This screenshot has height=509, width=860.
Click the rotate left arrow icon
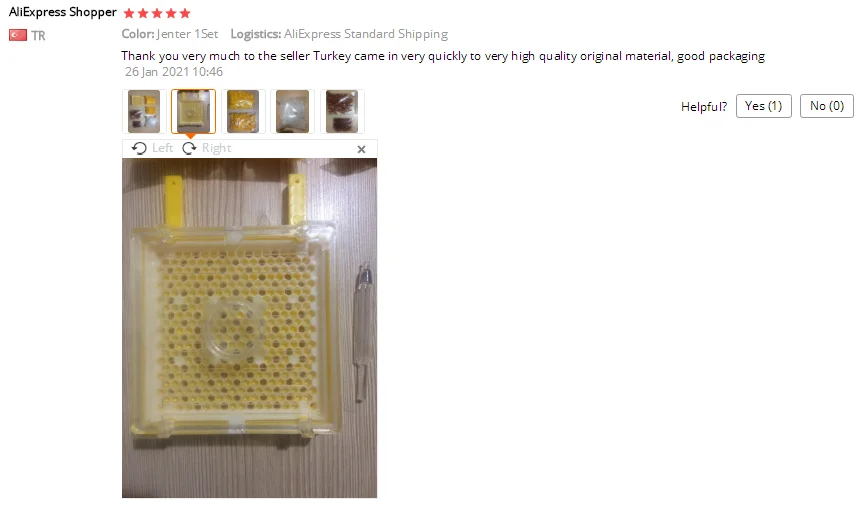point(139,148)
